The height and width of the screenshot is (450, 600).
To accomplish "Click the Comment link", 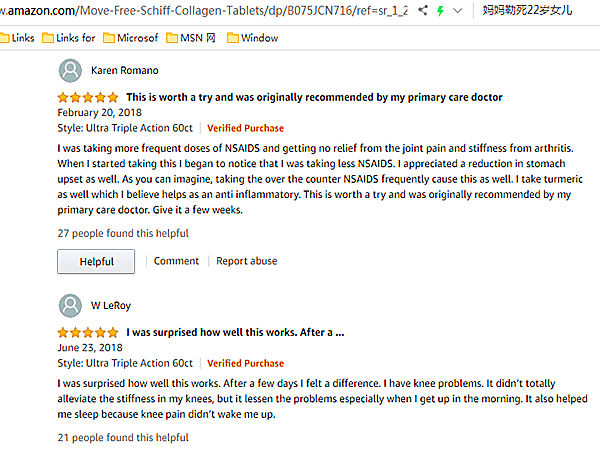I will click(176, 261).
